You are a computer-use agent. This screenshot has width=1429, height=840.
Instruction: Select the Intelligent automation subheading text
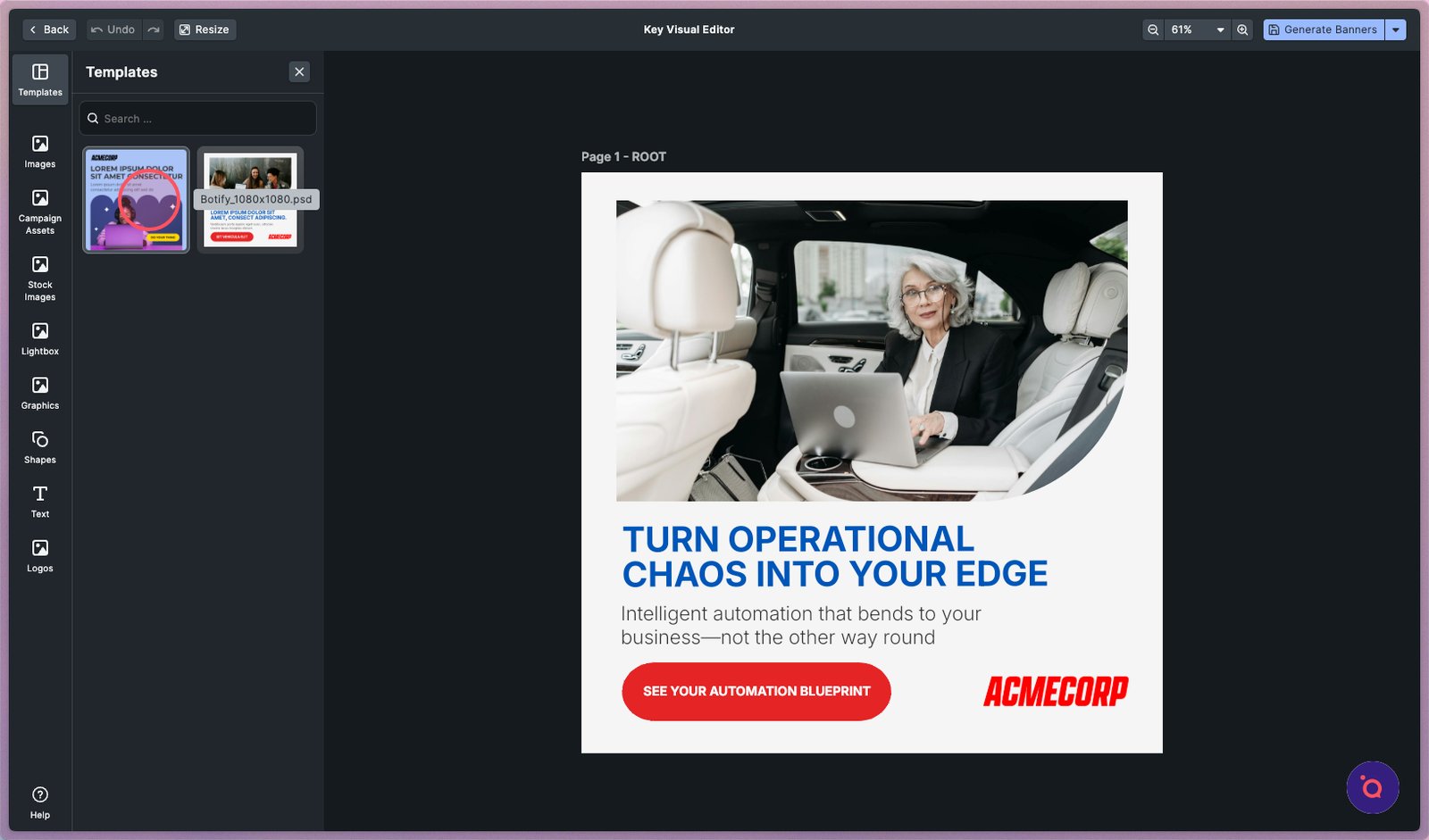tap(801, 626)
